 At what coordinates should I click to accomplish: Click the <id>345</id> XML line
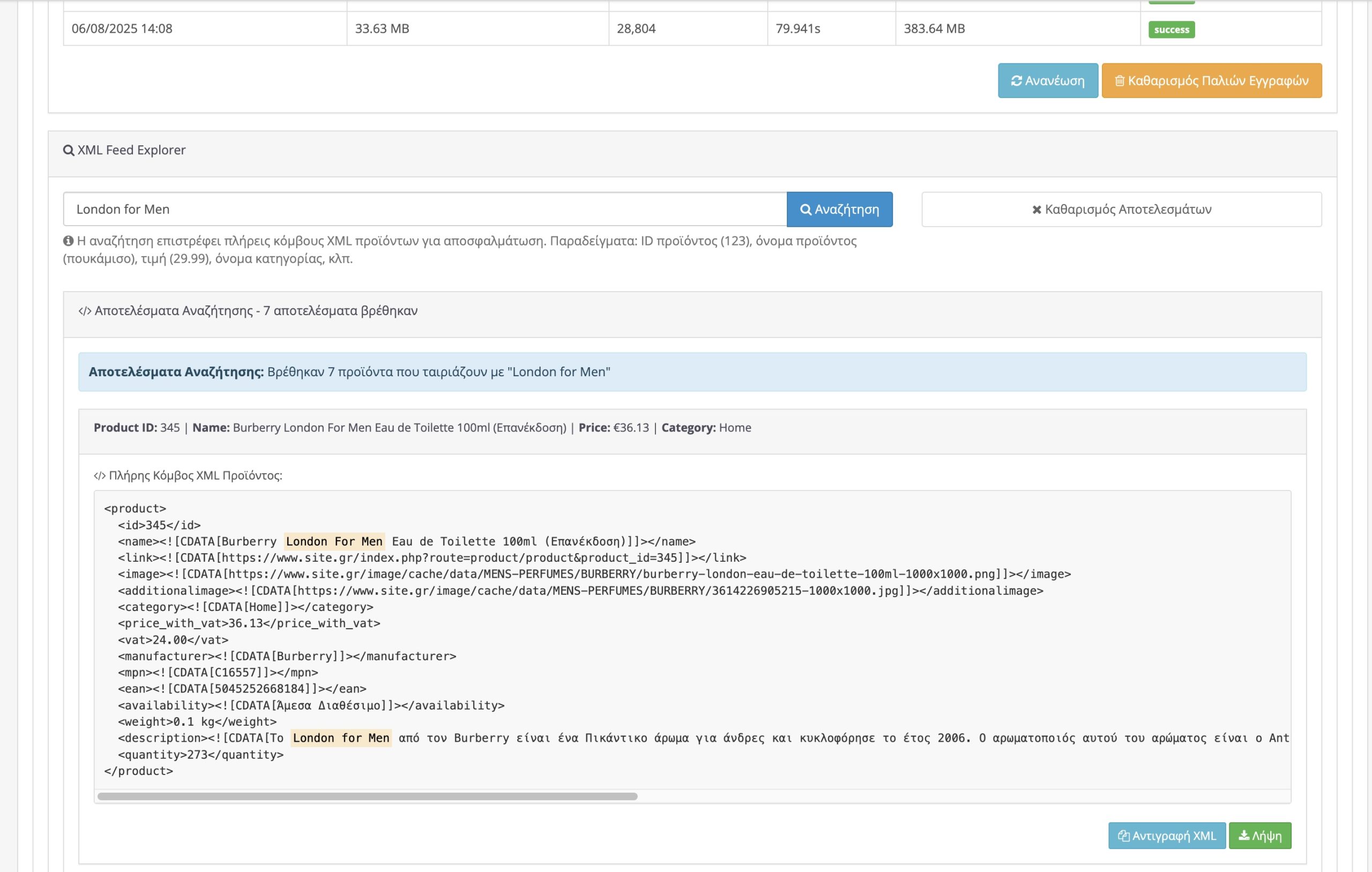160,525
